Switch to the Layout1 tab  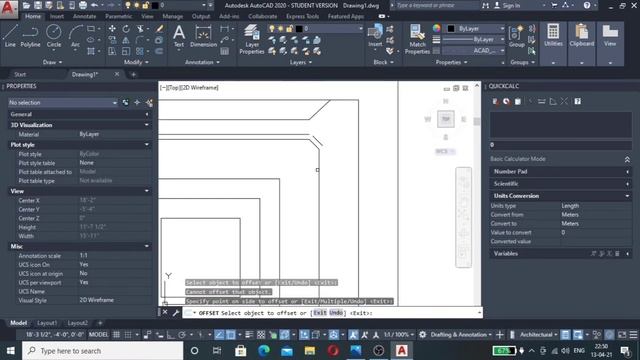[47, 323]
